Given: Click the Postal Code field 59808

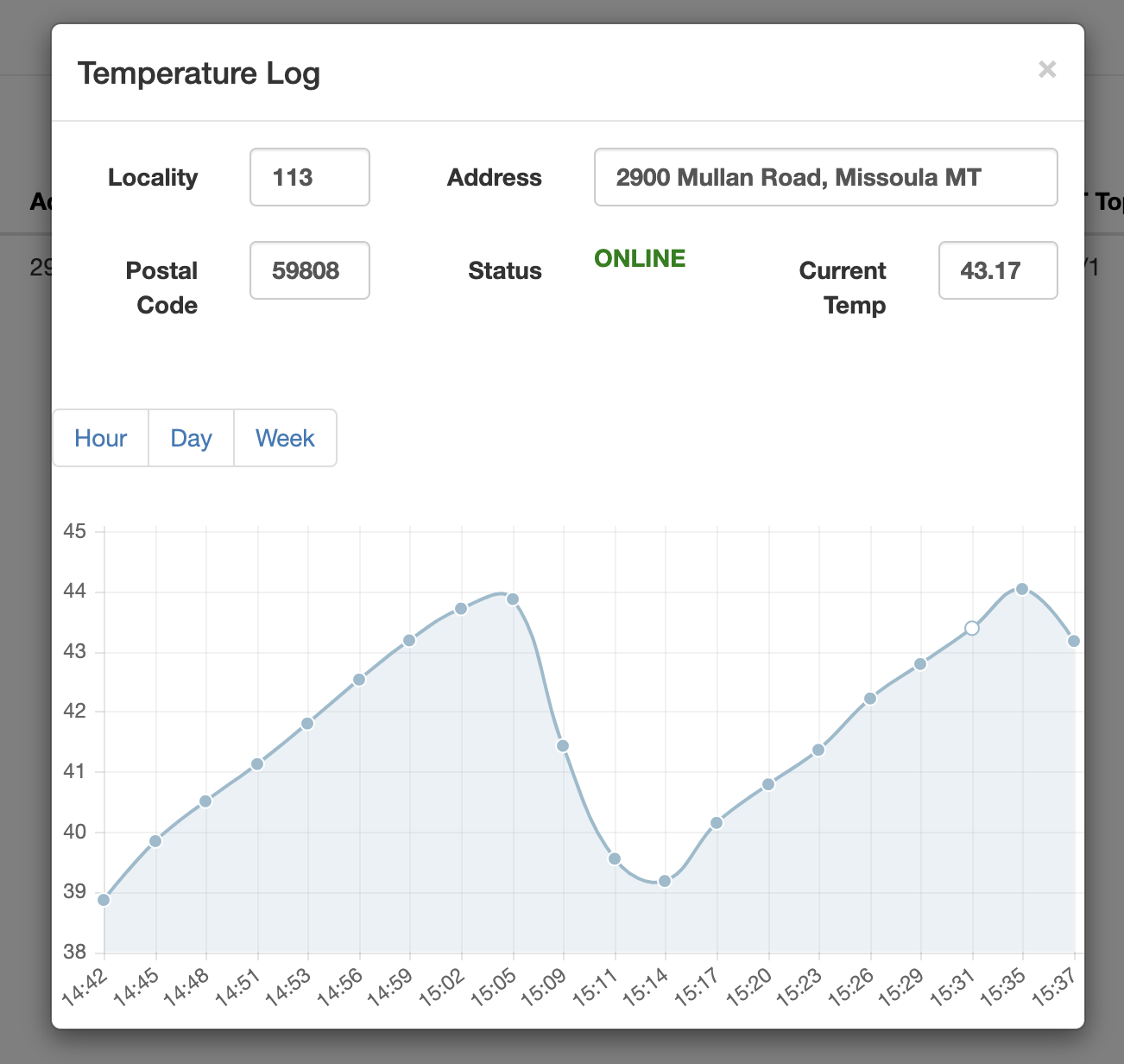Looking at the screenshot, I should pos(310,270).
